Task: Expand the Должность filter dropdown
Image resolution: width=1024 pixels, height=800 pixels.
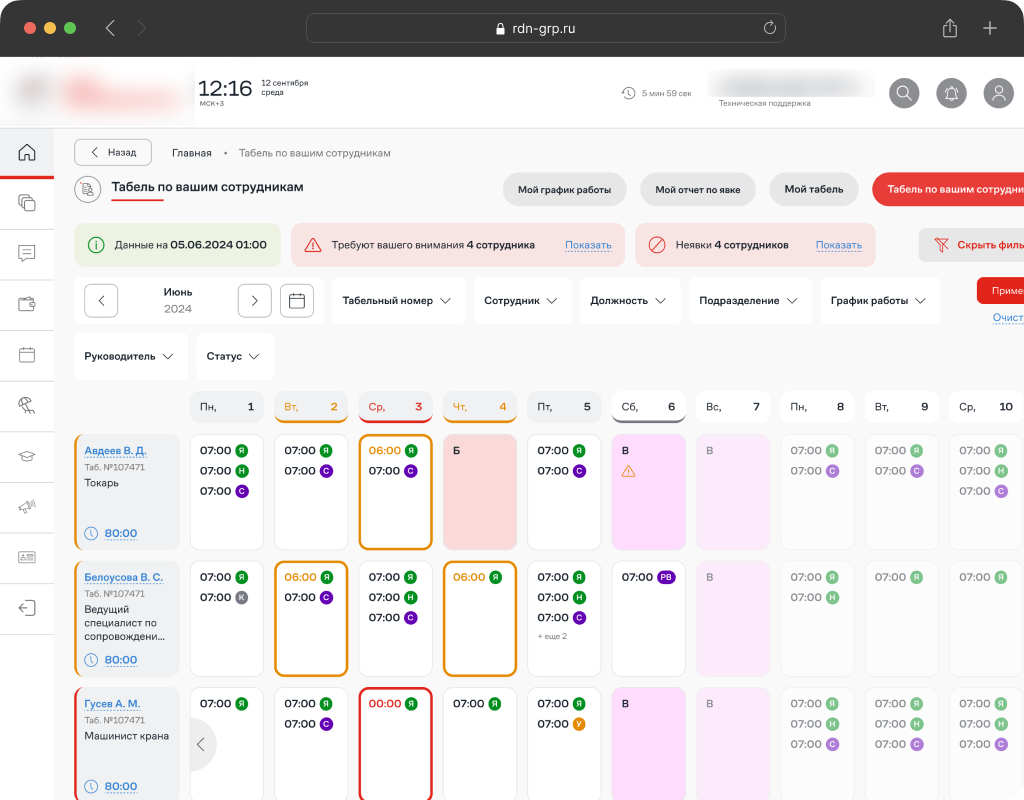Action: click(629, 301)
